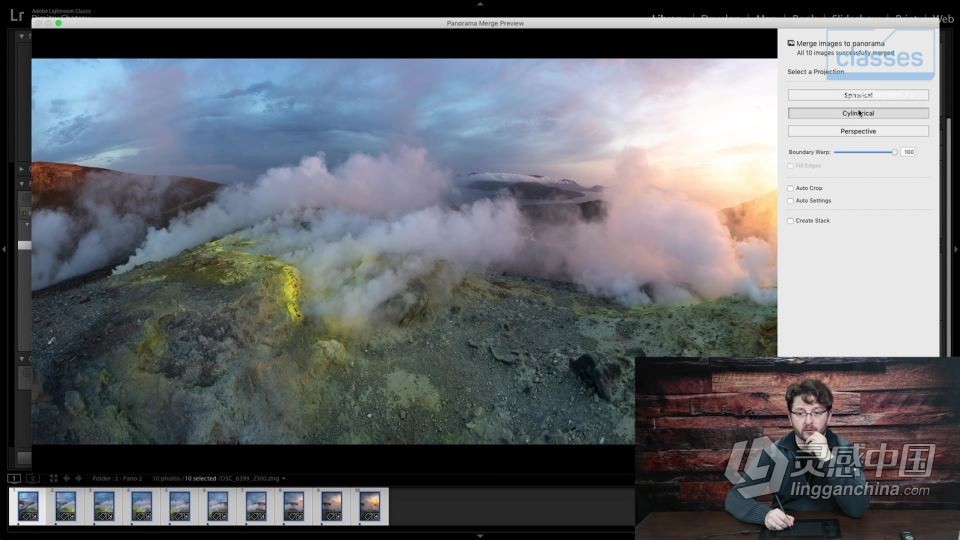Select the Spherical projection
The width and height of the screenshot is (960, 540).
pyautogui.click(x=857, y=95)
